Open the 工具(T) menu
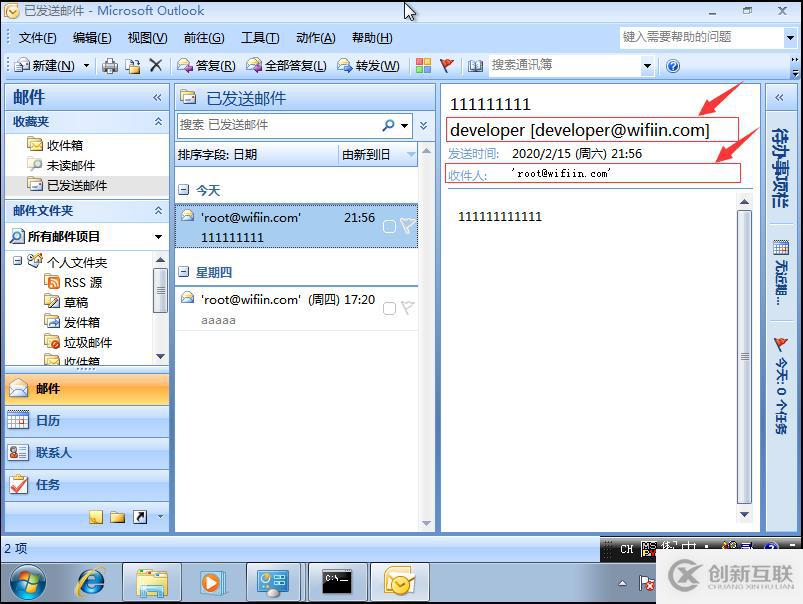 [260, 38]
